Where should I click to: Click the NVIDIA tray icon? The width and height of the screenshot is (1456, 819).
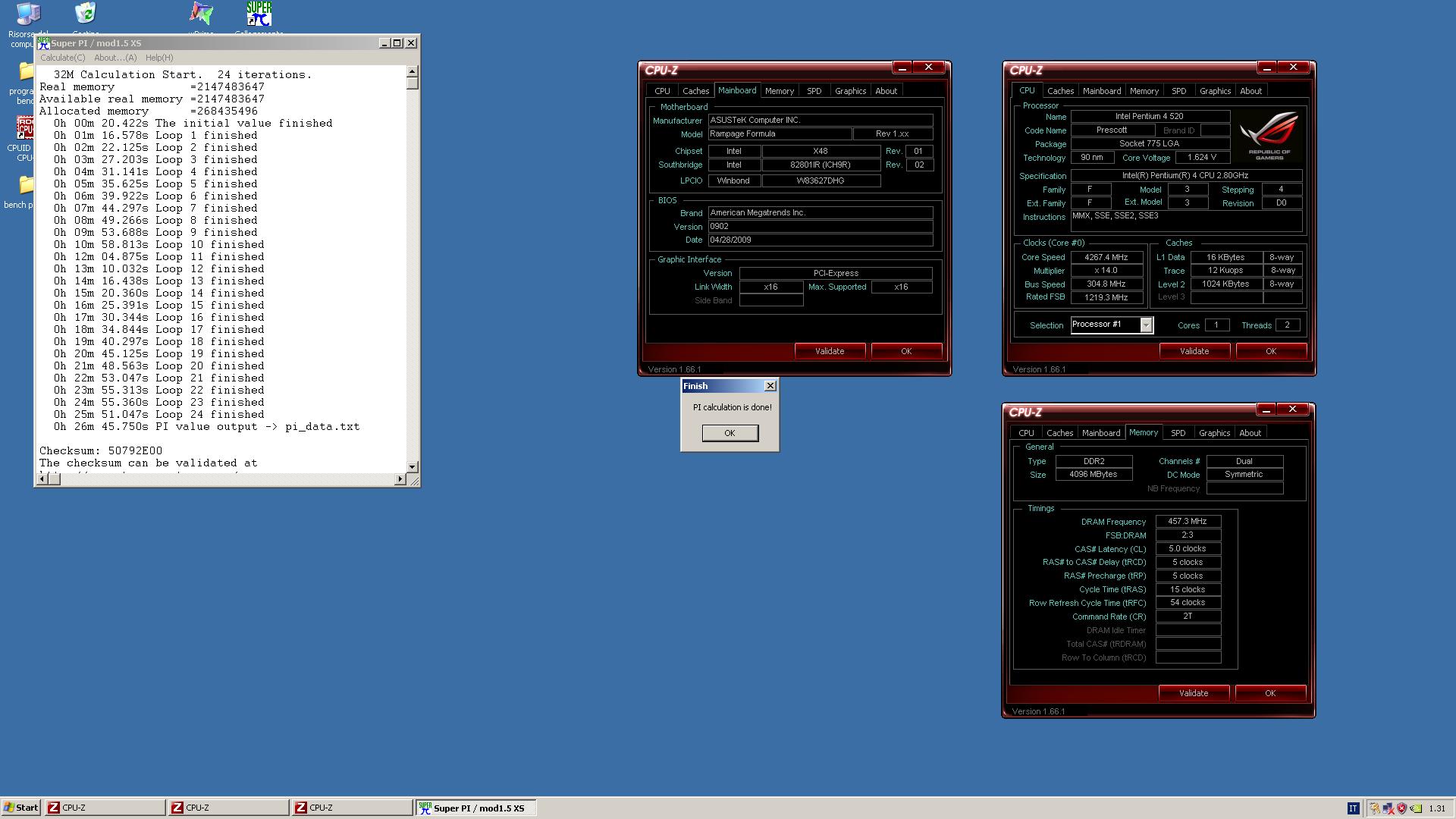(1415, 808)
